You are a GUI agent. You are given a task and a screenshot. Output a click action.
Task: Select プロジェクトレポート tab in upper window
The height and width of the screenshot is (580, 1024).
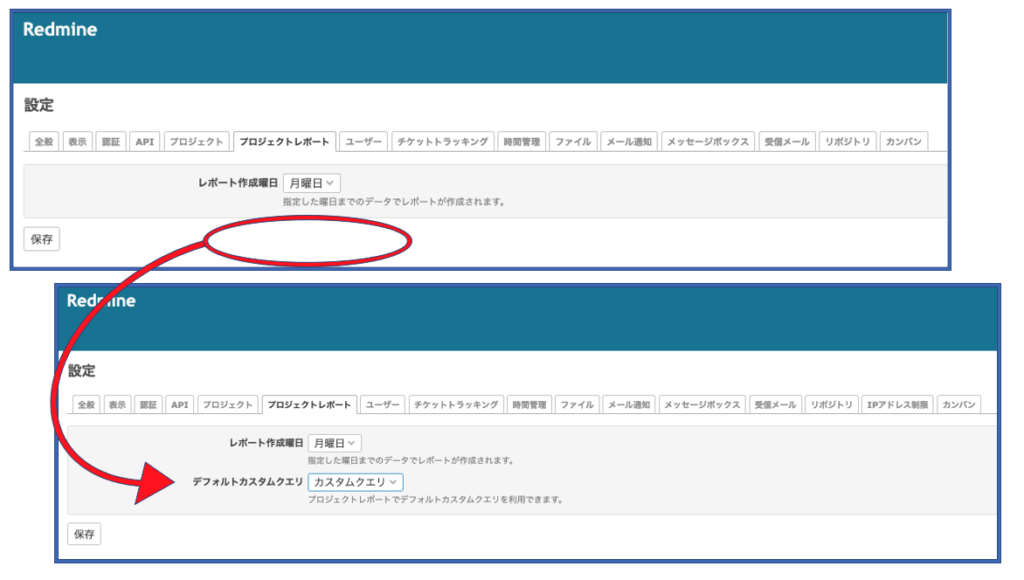point(284,142)
